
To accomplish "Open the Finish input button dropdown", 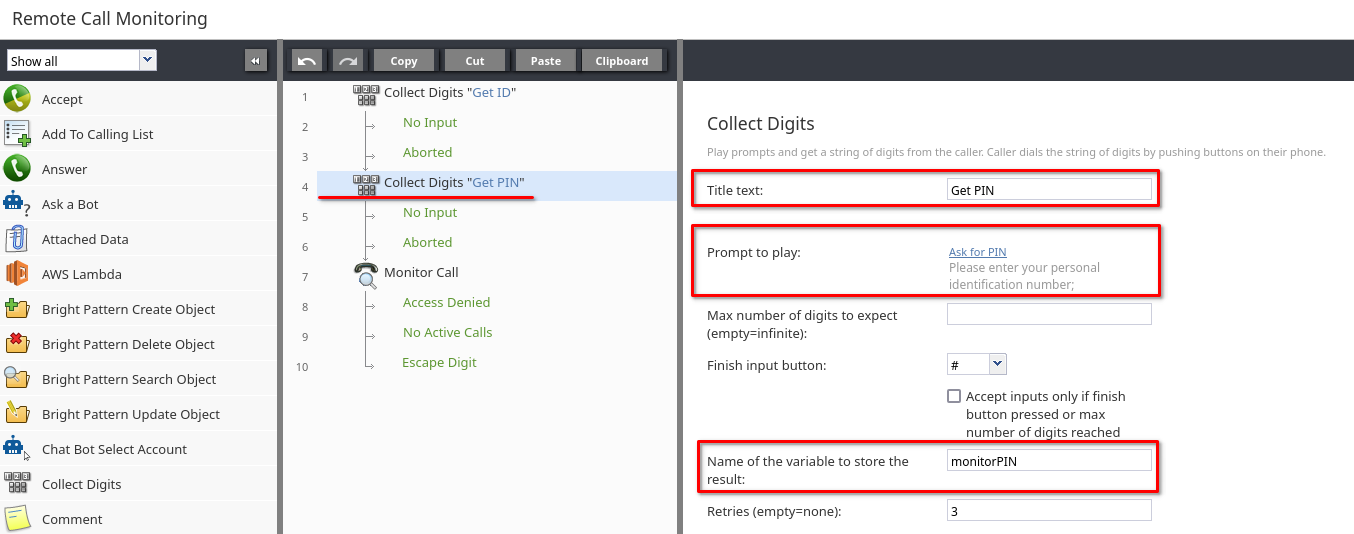I will 977,365.
